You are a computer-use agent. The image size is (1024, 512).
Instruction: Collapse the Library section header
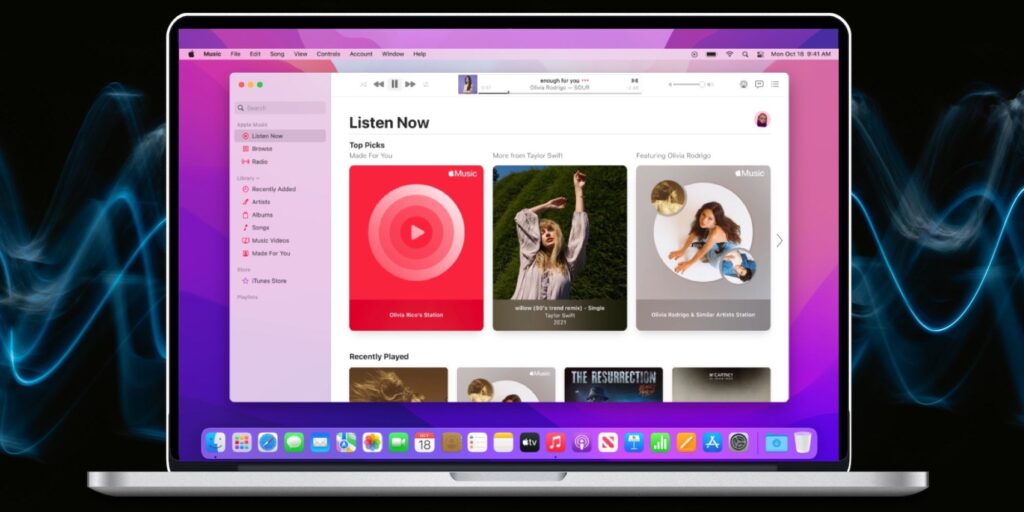[248, 178]
